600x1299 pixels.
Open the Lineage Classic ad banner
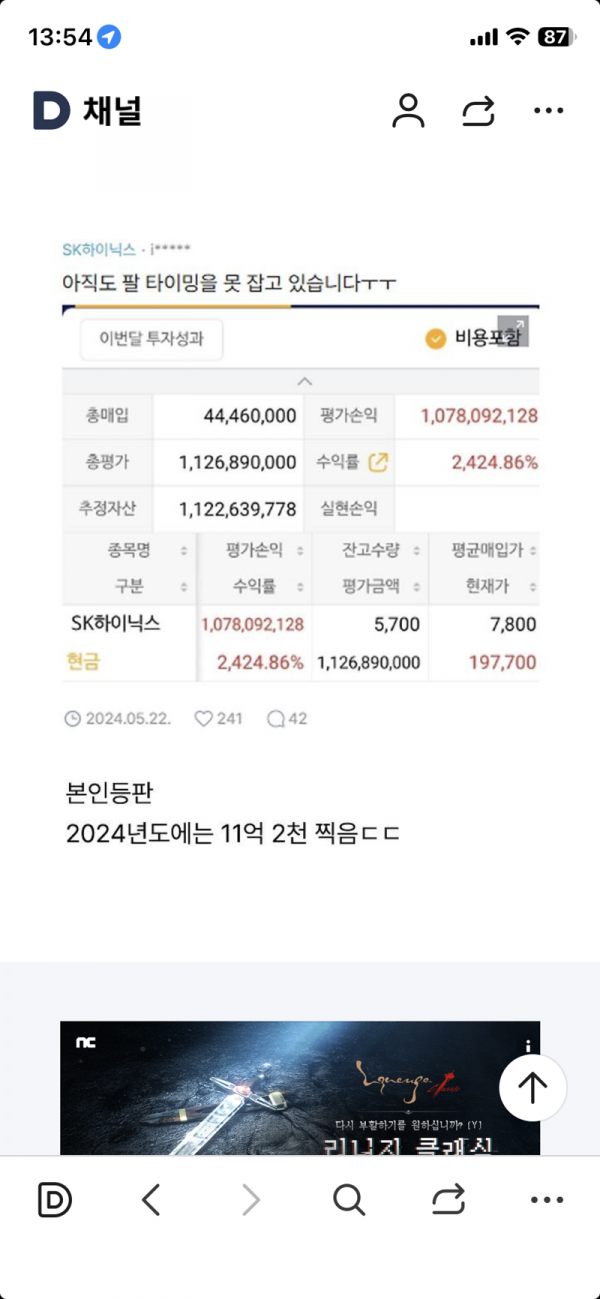click(x=300, y=1088)
